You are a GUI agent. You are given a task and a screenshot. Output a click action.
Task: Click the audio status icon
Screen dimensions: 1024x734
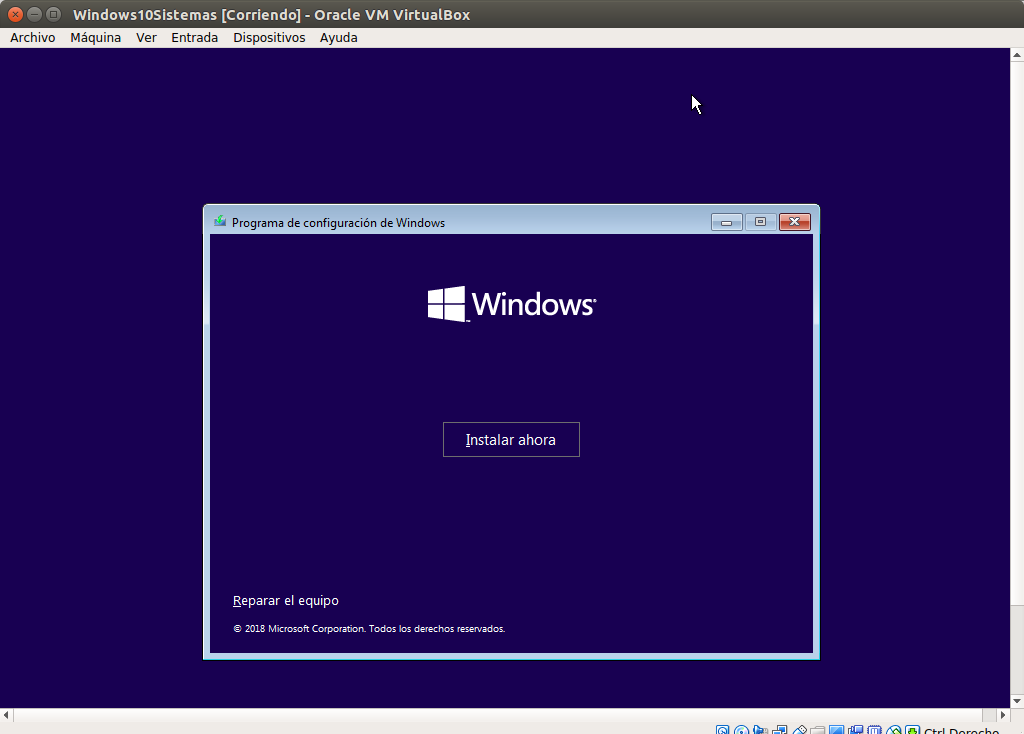coord(760,730)
